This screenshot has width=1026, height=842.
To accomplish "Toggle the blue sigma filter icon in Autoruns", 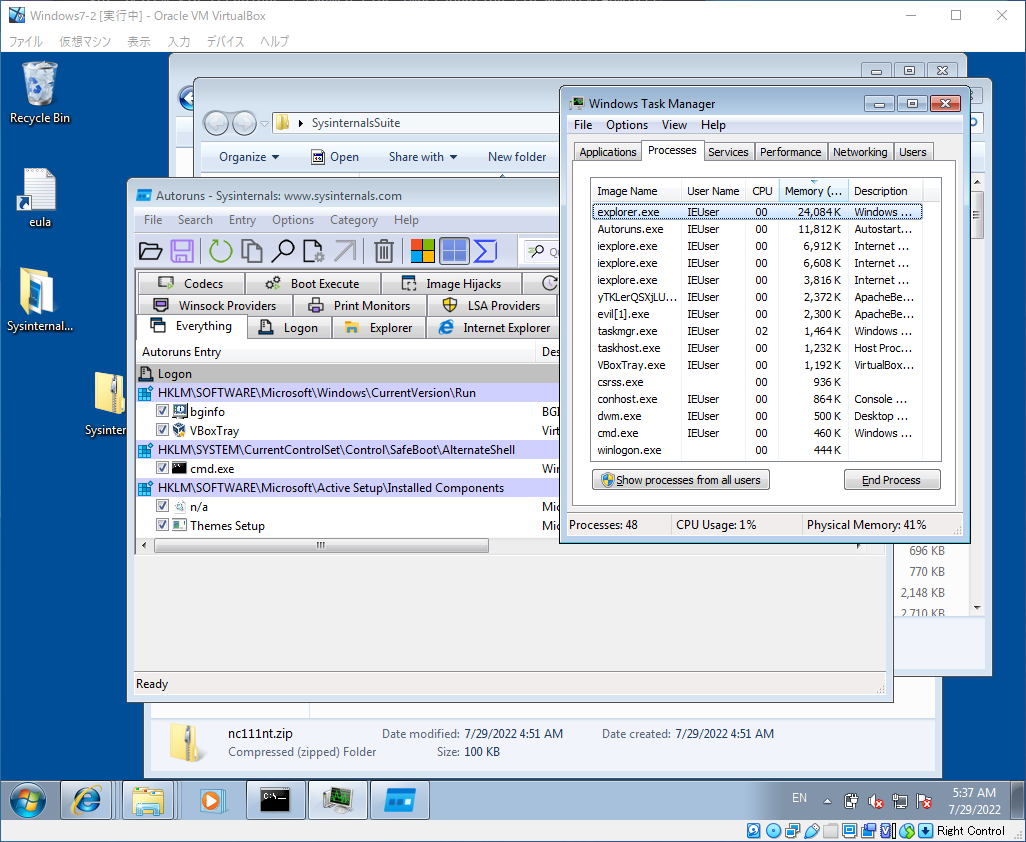I will pyautogui.click(x=486, y=251).
